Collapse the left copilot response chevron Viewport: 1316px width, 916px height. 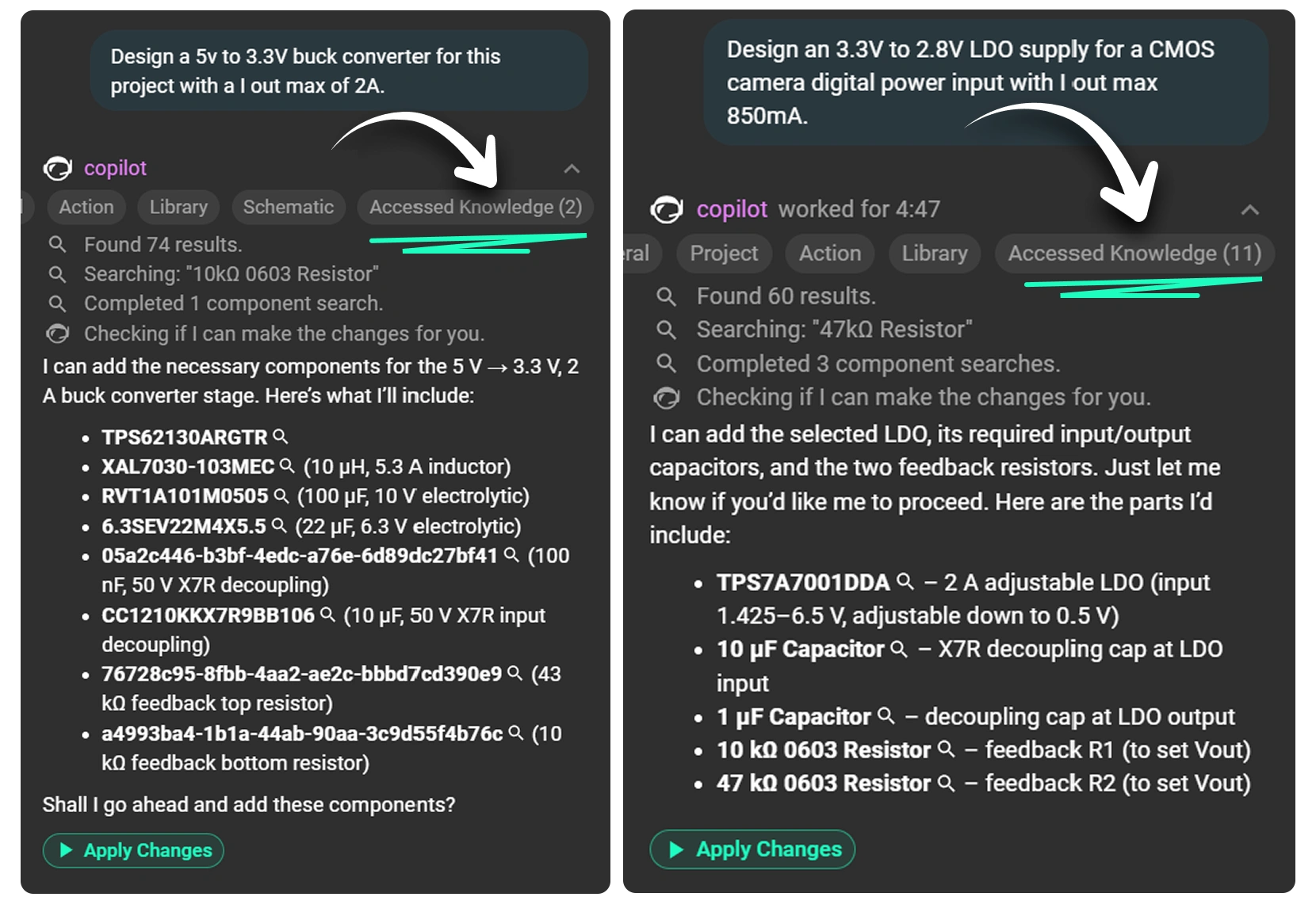tap(572, 169)
